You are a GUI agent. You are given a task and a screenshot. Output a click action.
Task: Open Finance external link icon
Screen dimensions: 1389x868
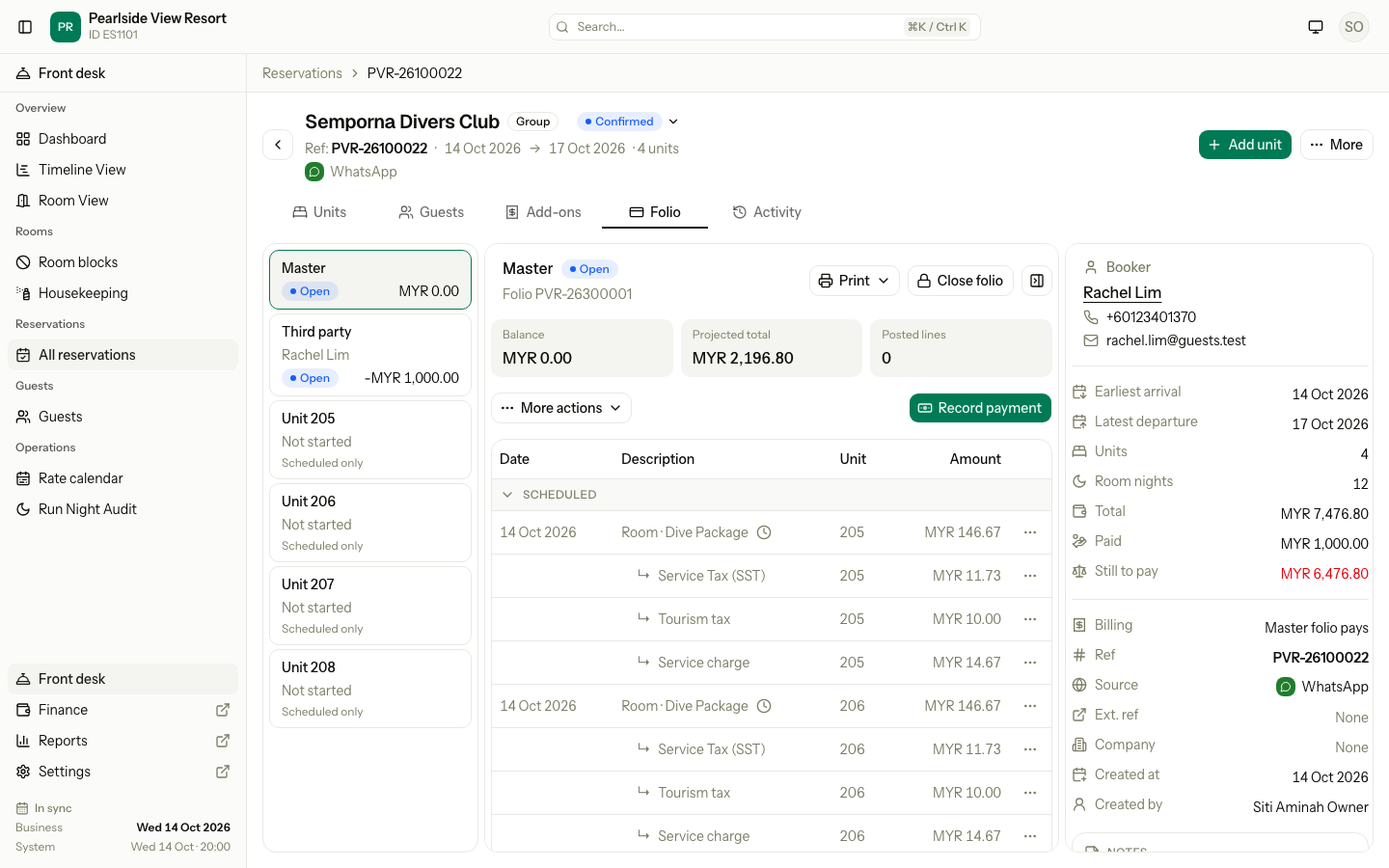tap(223, 710)
